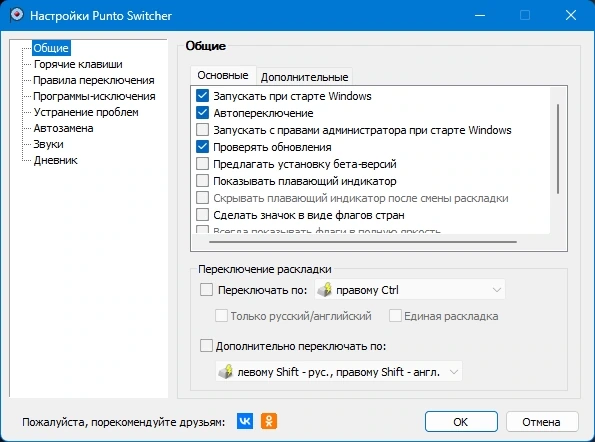595x442 pixels.
Task: Click the vertical scrollbar of options list
Action: click(x=558, y=149)
